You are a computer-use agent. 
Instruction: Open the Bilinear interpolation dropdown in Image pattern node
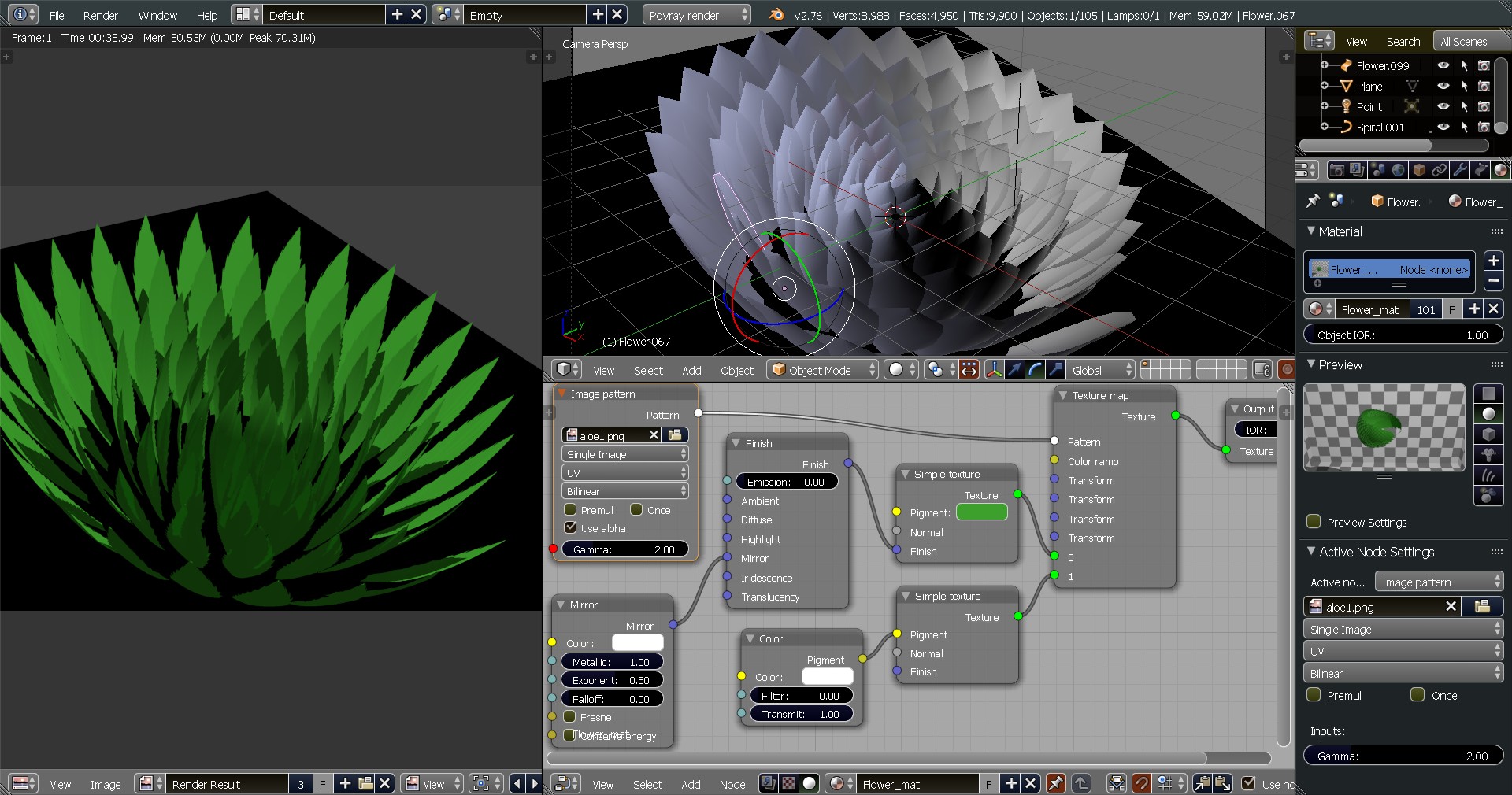[624, 491]
